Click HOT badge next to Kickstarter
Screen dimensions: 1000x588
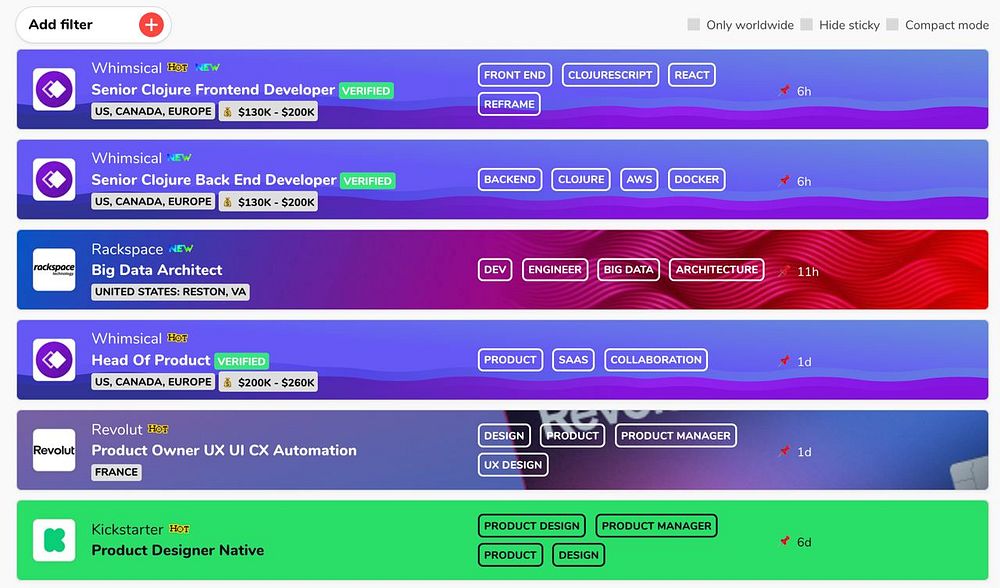[179, 529]
